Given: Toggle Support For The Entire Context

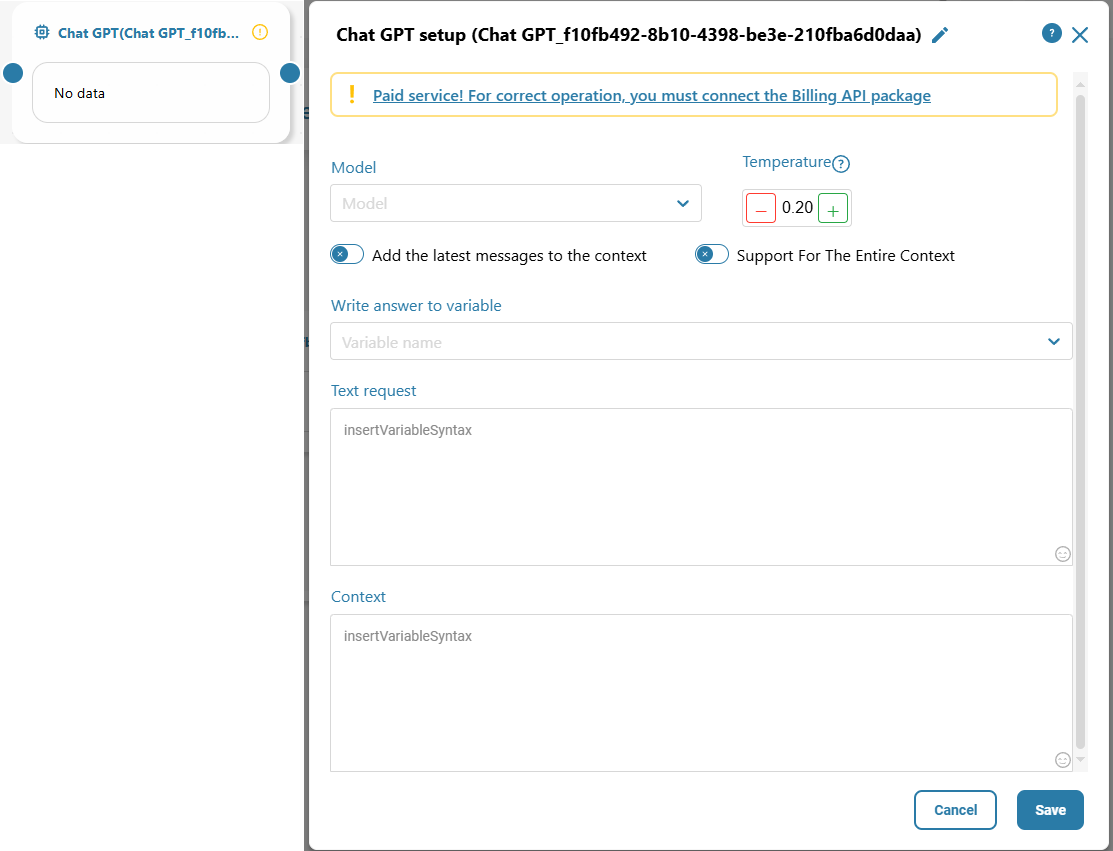Looking at the screenshot, I should point(712,254).
